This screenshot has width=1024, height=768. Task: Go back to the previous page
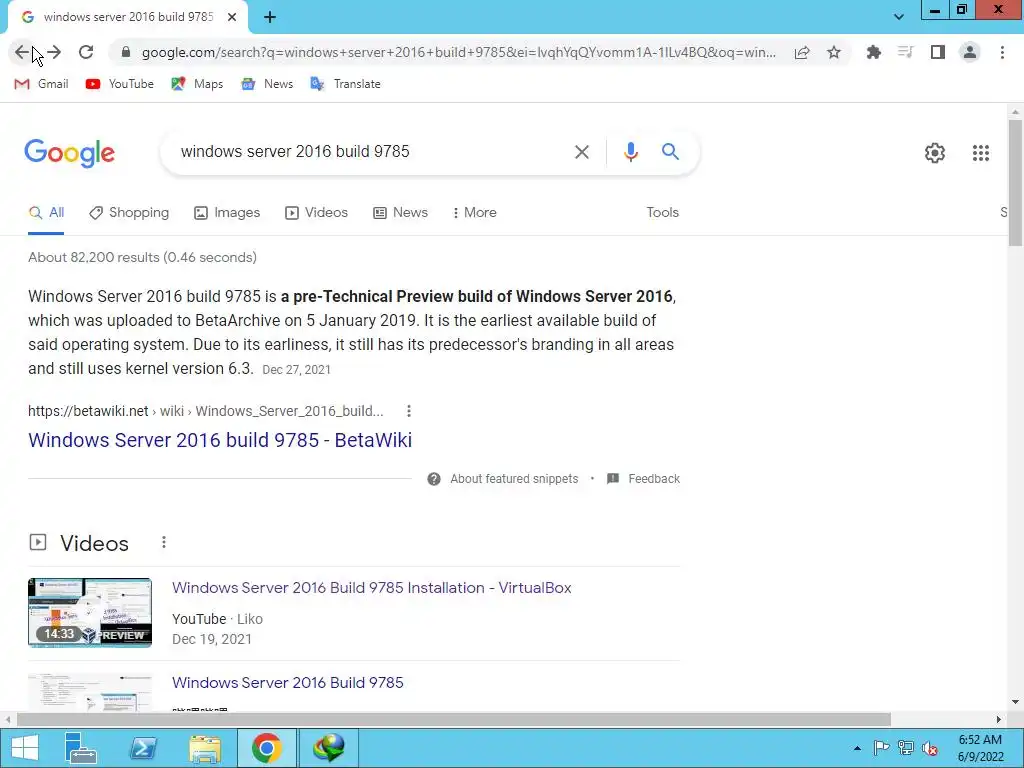22,52
